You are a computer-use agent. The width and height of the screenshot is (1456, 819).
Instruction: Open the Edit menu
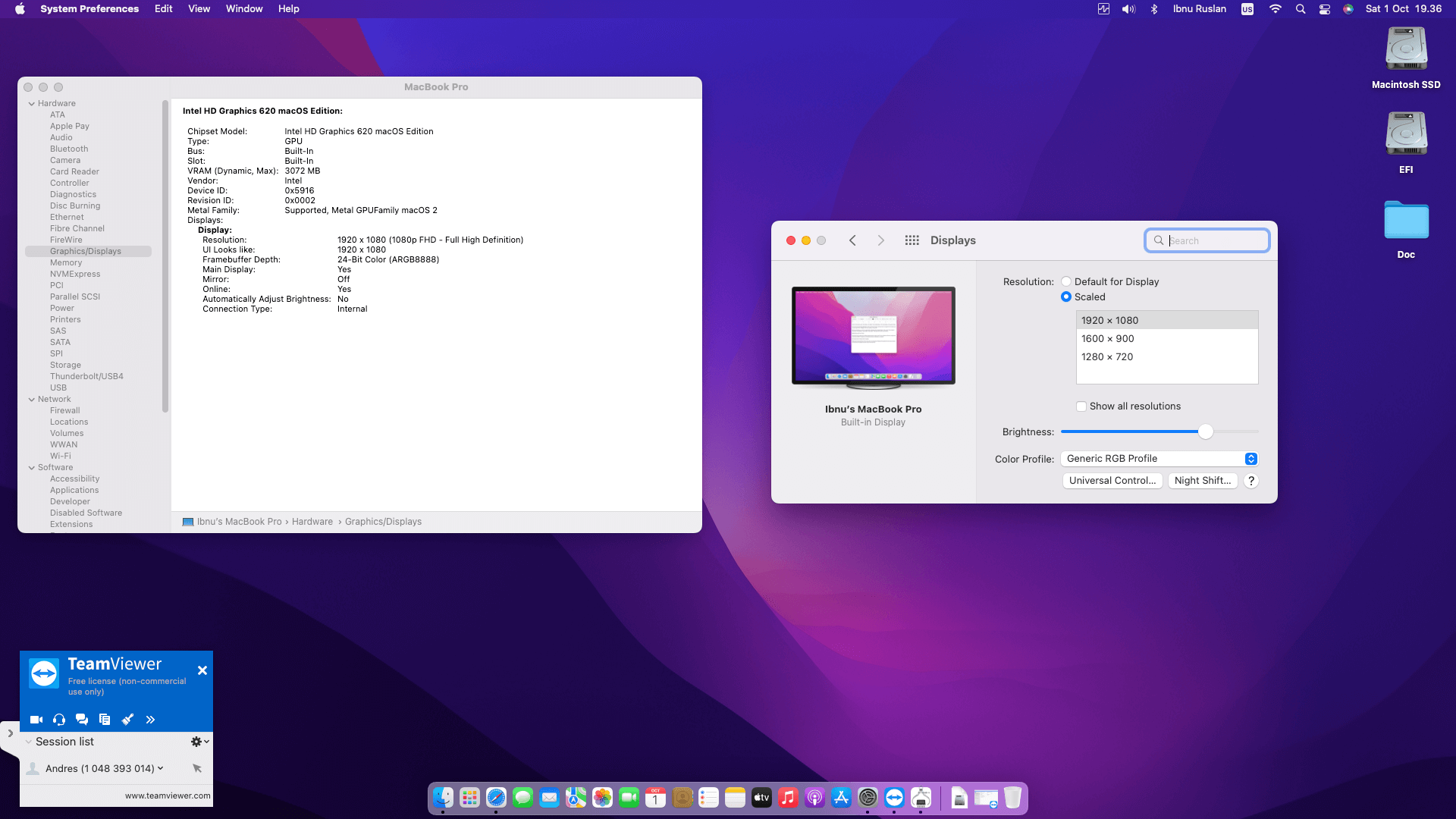click(x=164, y=9)
